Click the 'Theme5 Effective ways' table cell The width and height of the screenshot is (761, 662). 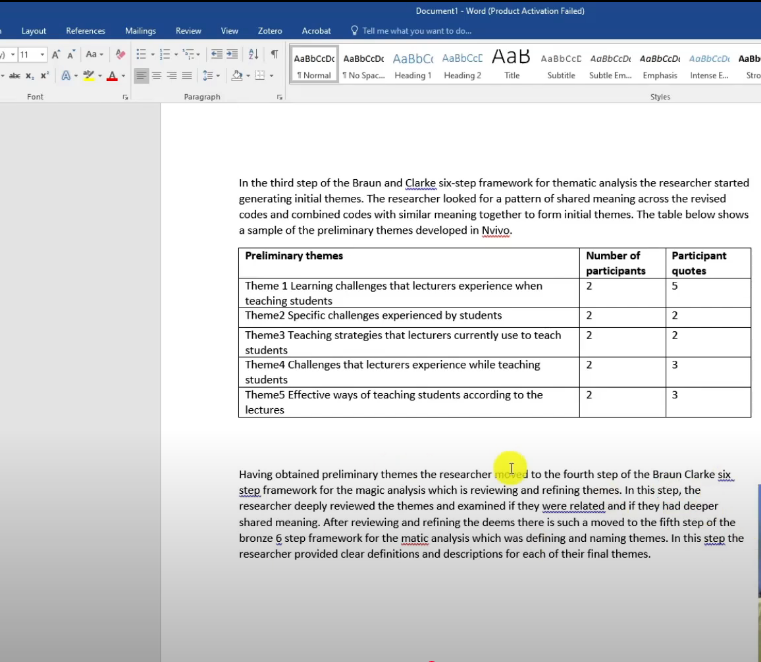click(x=409, y=402)
